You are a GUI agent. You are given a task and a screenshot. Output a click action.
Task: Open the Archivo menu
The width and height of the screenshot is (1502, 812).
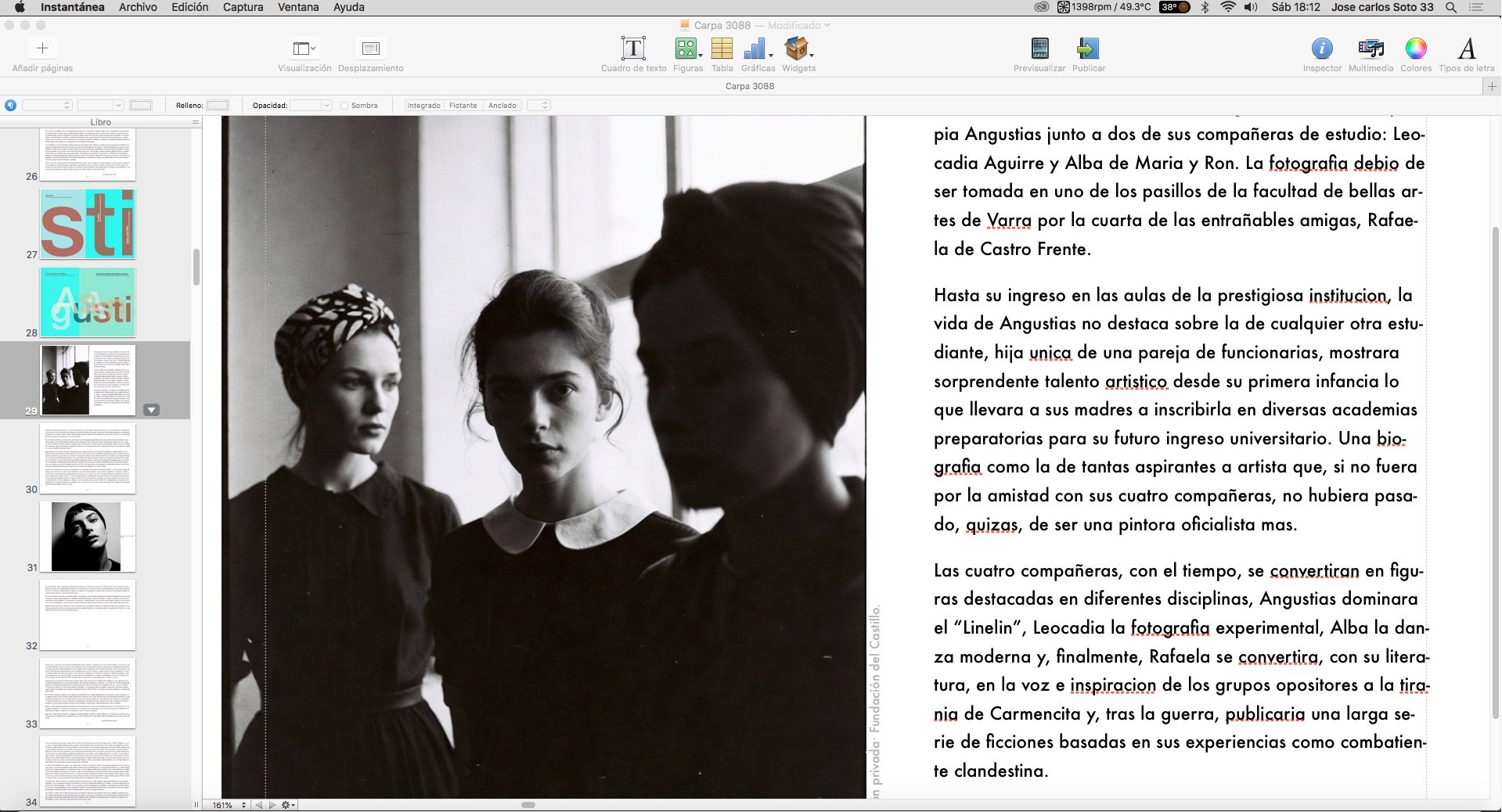click(x=138, y=7)
